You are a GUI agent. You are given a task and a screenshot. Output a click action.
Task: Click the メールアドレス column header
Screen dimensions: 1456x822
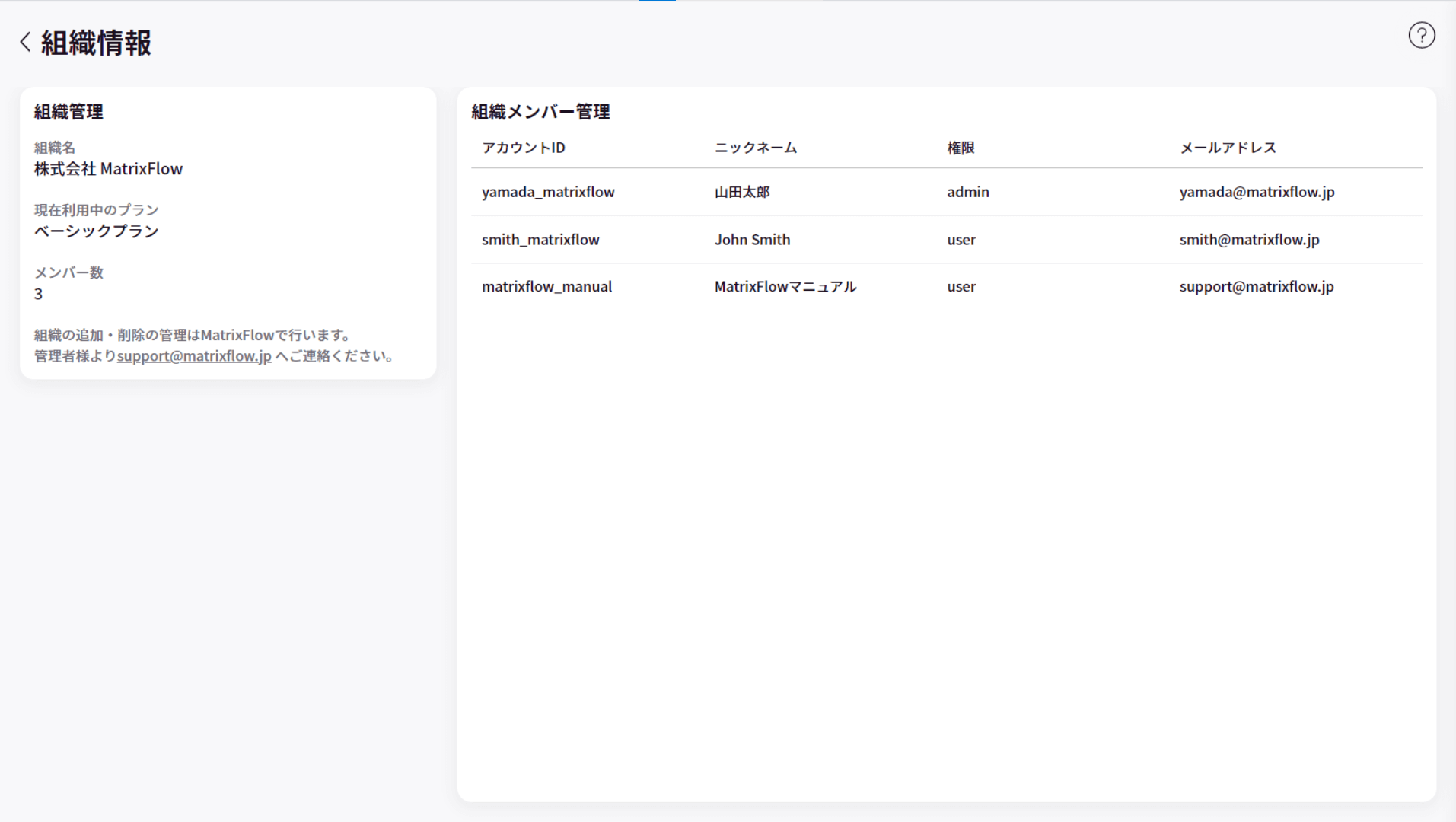coord(1228,148)
